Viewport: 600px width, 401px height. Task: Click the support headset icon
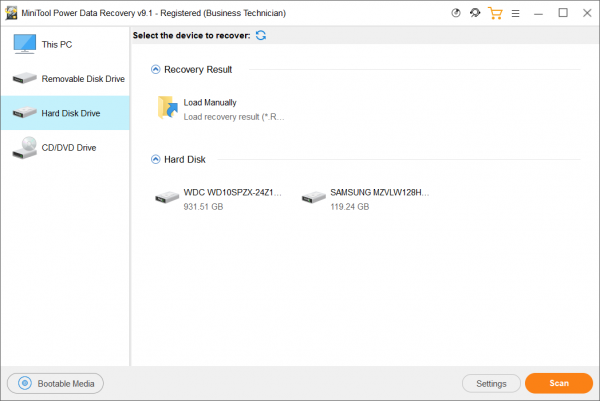point(475,13)
